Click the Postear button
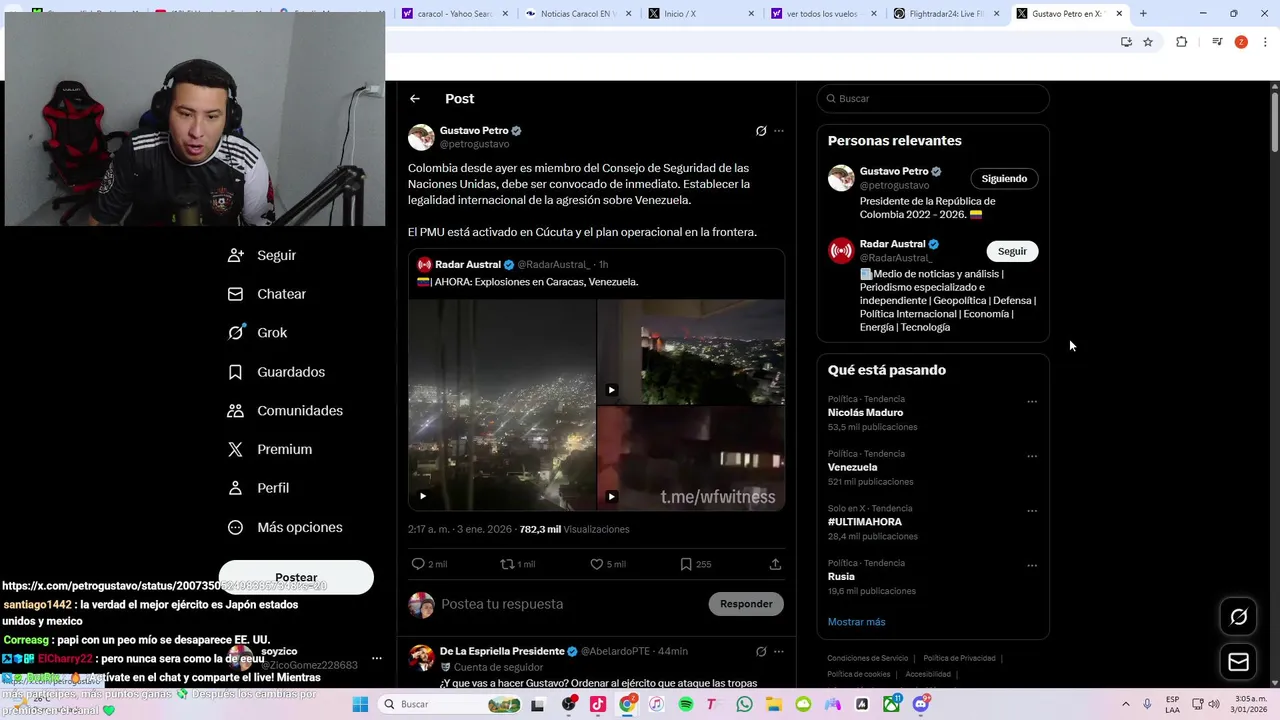This screenshot has width=1280, height=720. coord(296,577)
